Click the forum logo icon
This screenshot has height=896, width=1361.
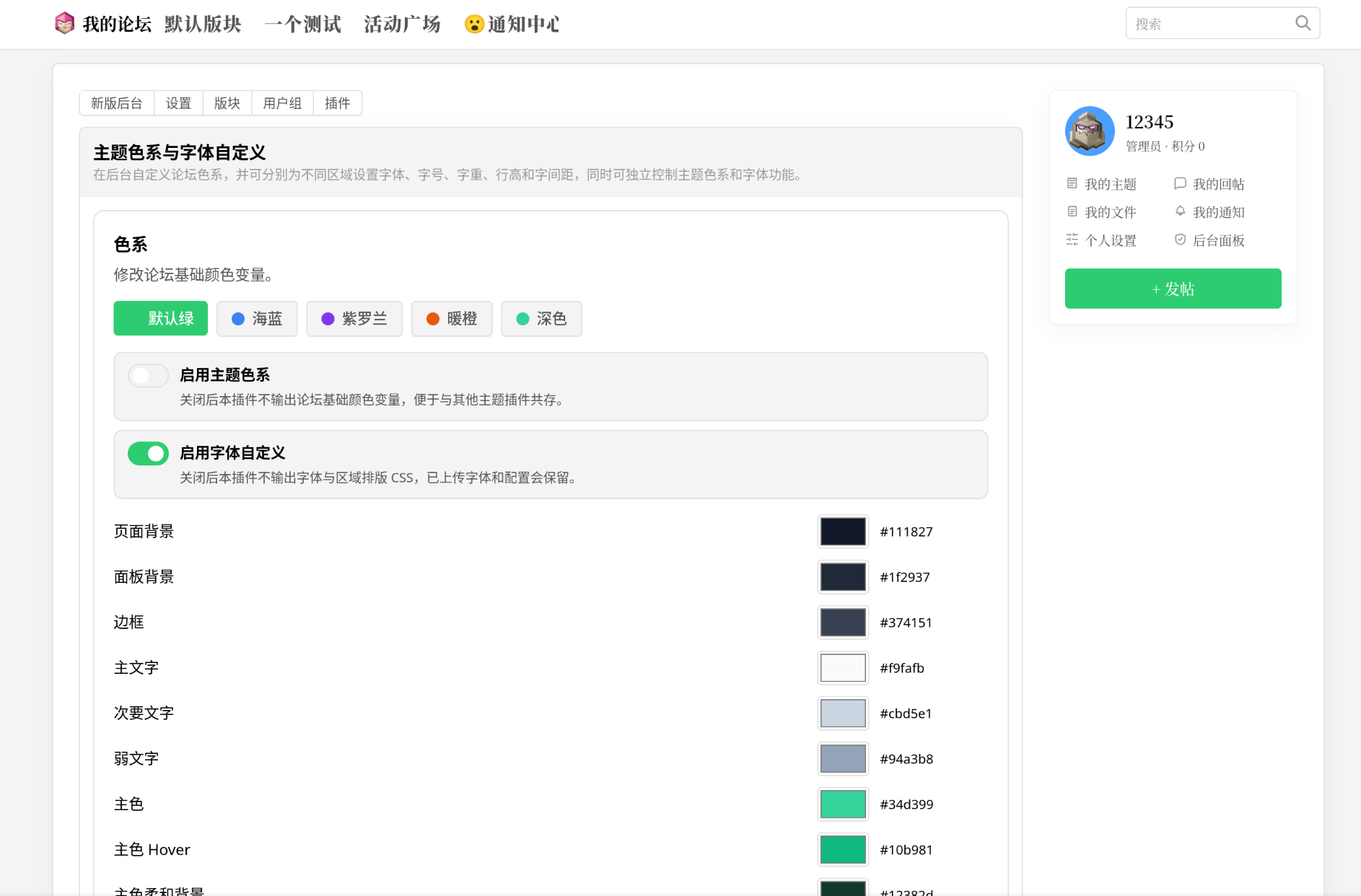[x=65, y=24]
